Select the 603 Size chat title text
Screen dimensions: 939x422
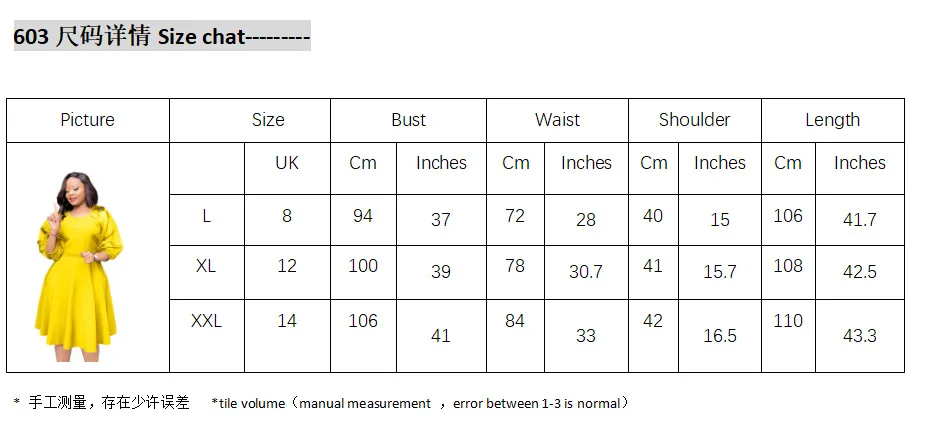point(162,37)
